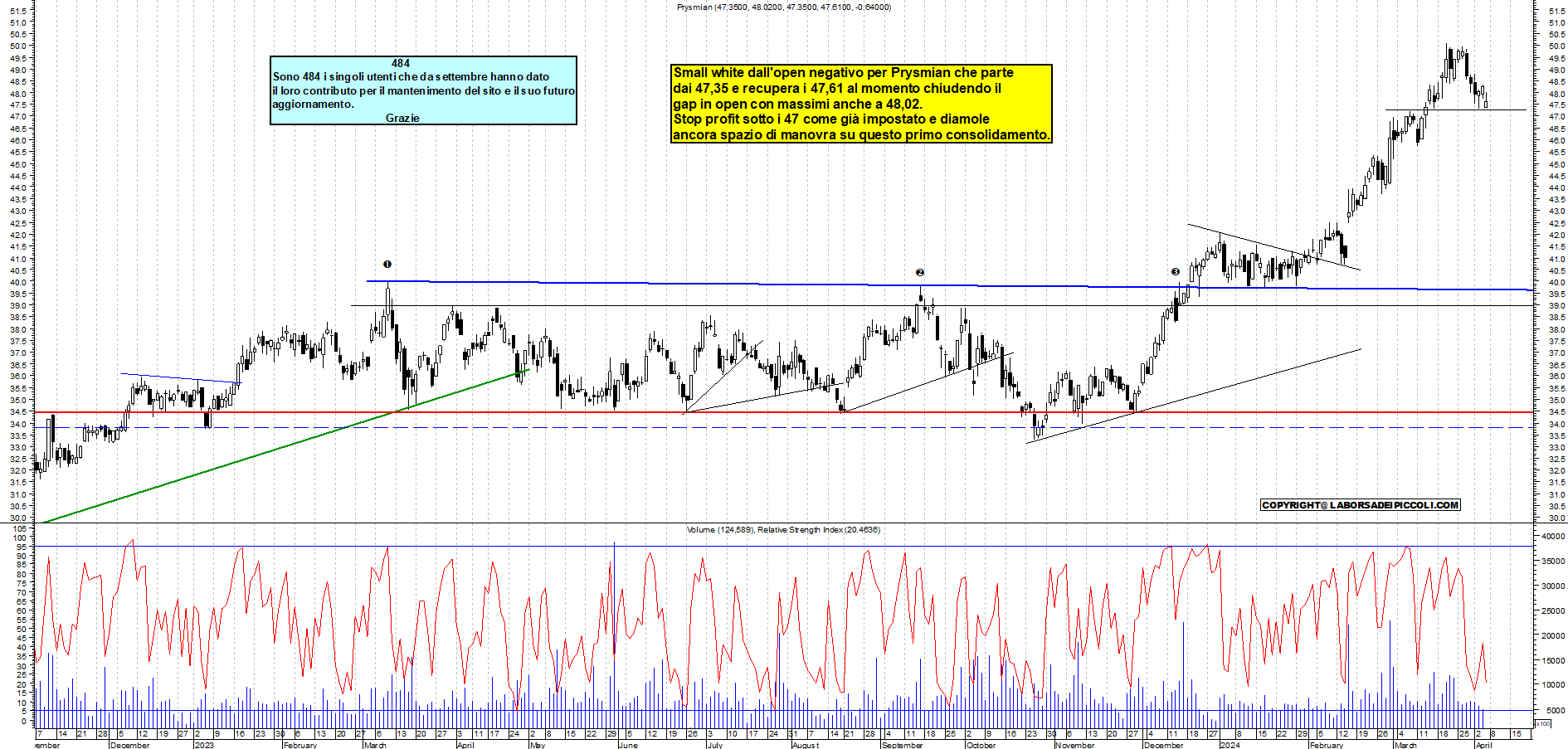Viewport: 1568px width, 749px height.
Task: Click the "October" label on the date axis
Action: pos(981,745)
